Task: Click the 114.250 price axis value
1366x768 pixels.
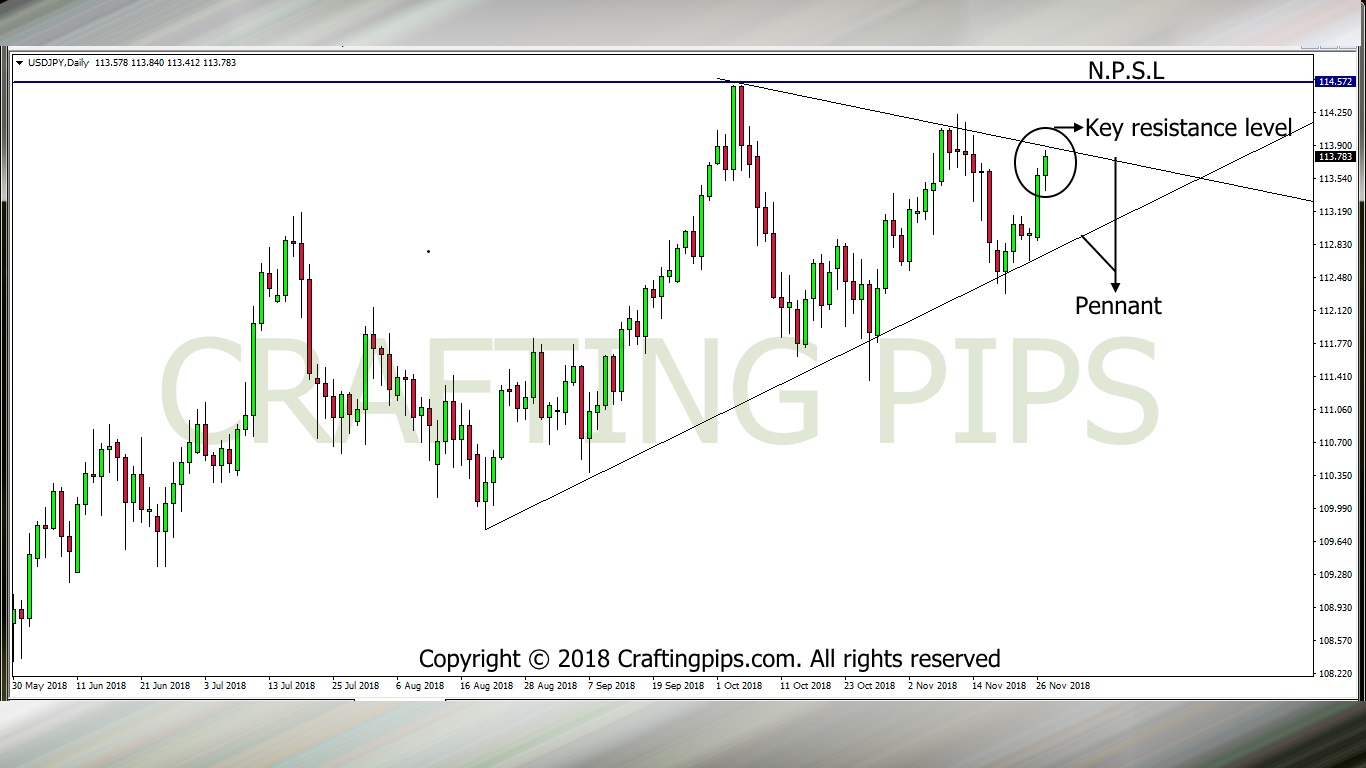Action: coord(1335,113)
